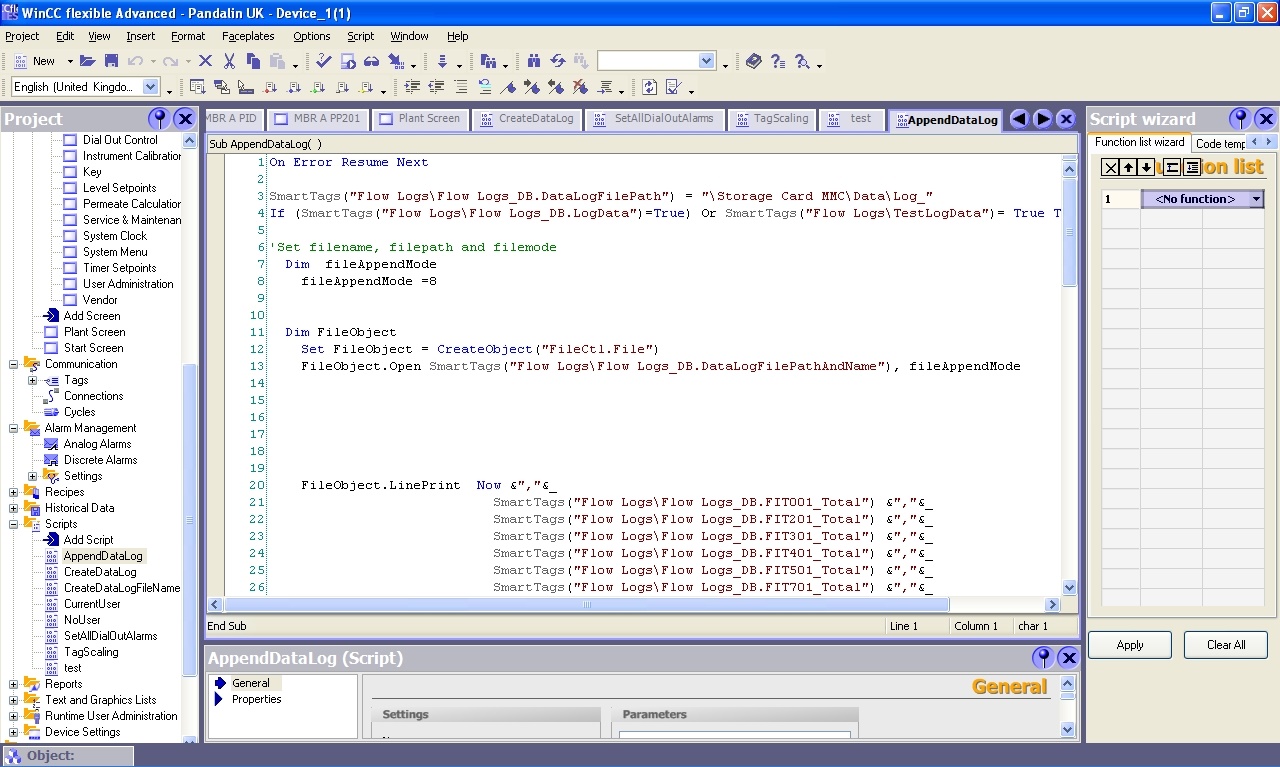Open the Faceplates menu
Image resolution: width=1280 pixels, height=767 pixels.
click(x=248, y=36)
